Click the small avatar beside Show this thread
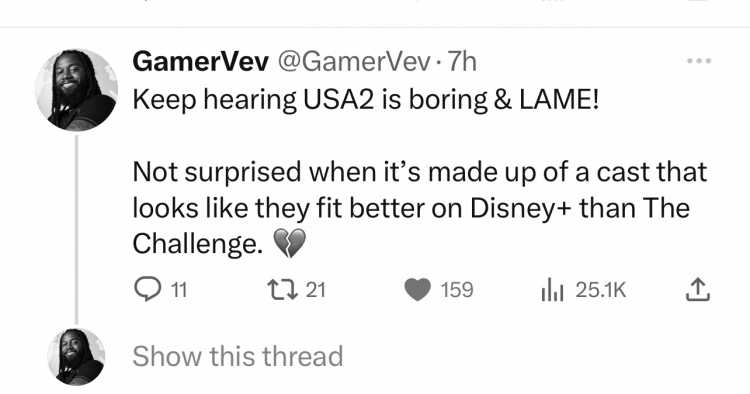Image resolution: width=750 pixels, height=394 pixels. 76,357
